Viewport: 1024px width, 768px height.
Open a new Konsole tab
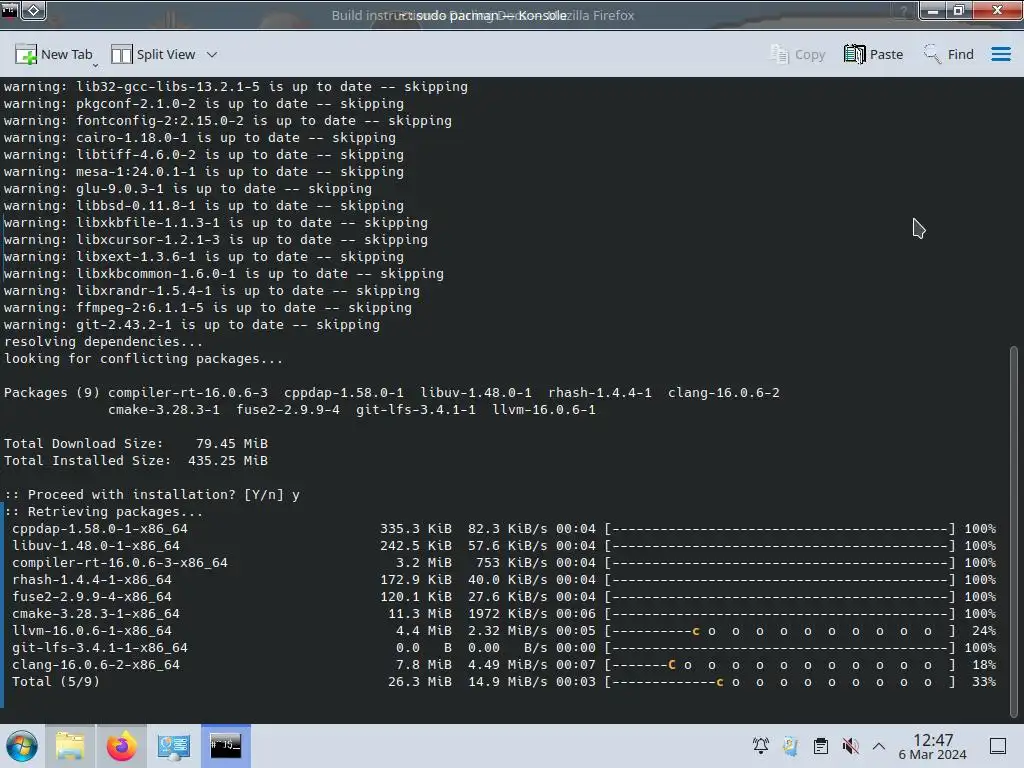(54, 54)
